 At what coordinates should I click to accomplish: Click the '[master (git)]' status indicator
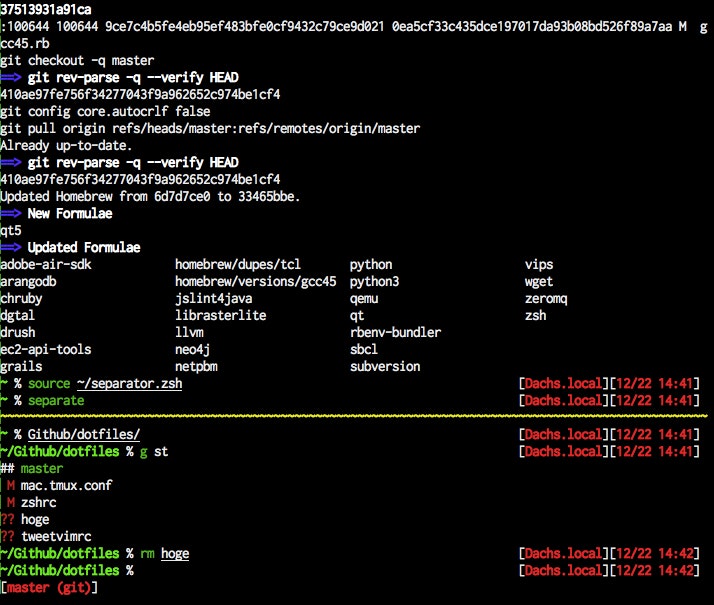[49, 588]
